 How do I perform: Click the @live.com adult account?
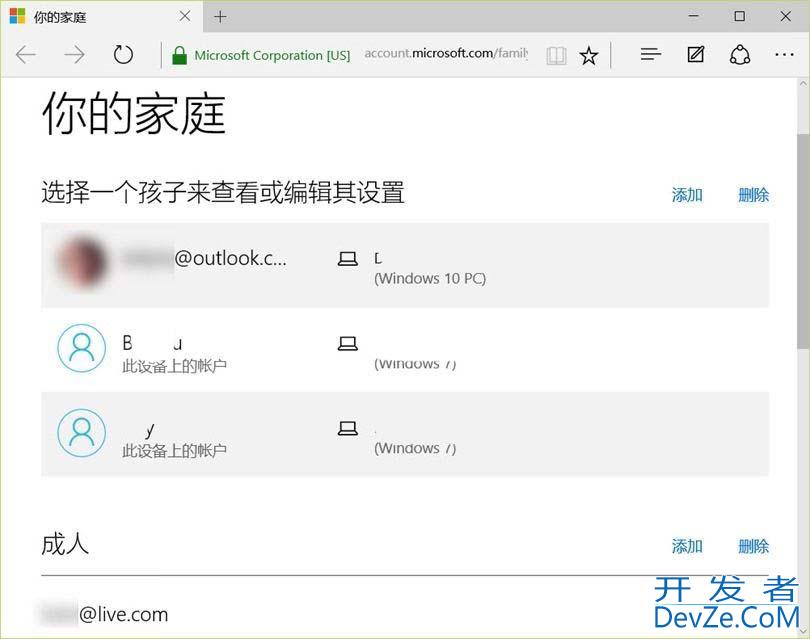[104, 614]
